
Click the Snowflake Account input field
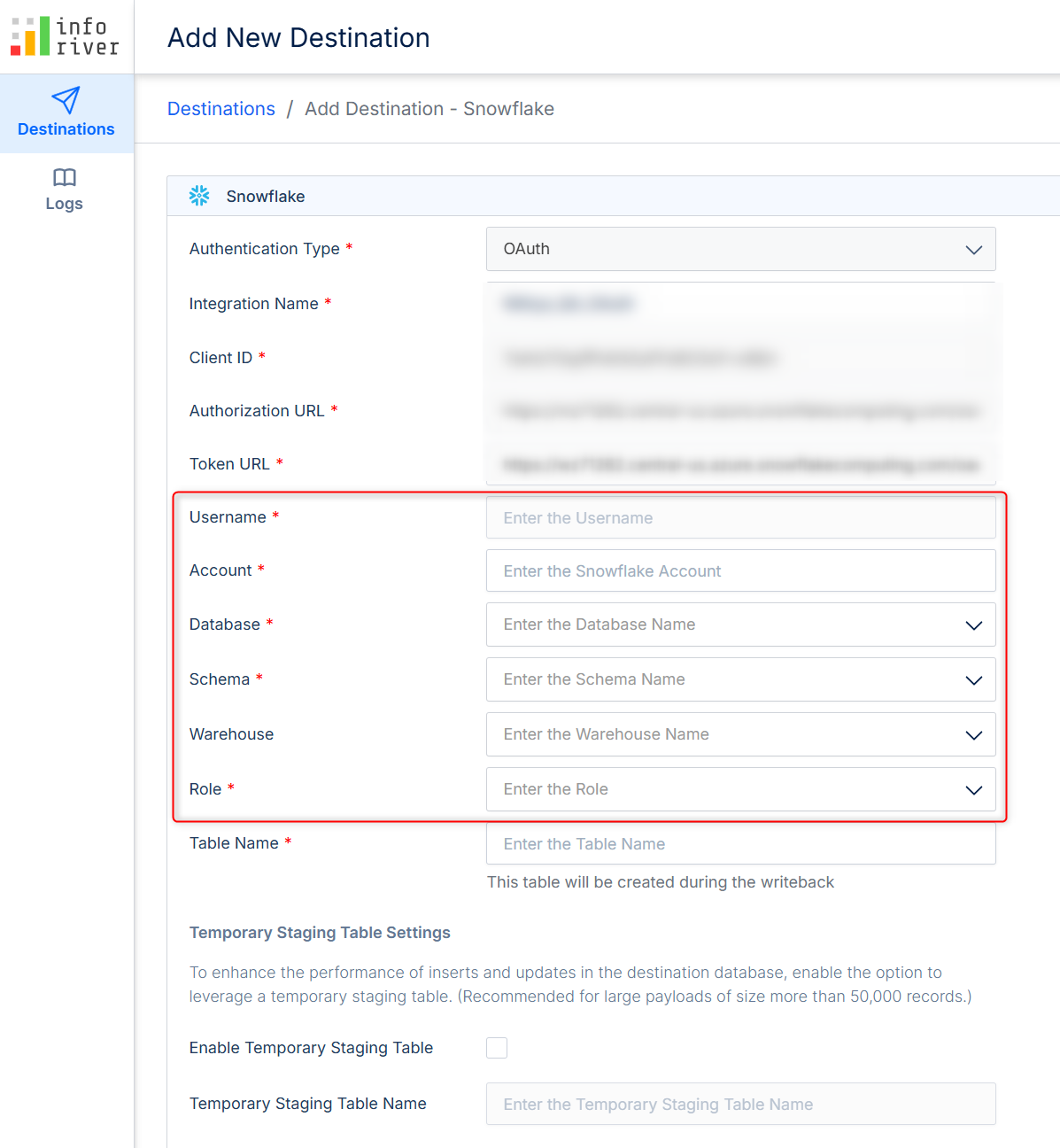pyautogui.click(x=740, y=571)
